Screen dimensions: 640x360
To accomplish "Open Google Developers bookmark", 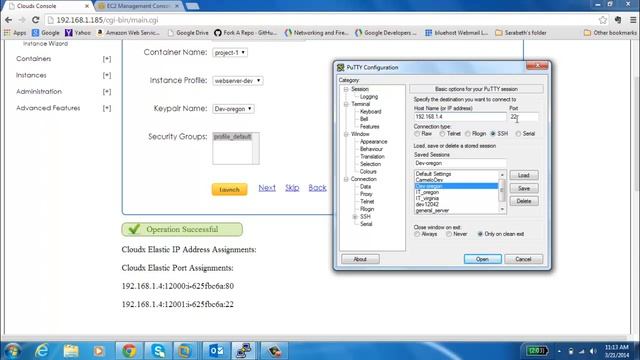I will click(386, 33).
